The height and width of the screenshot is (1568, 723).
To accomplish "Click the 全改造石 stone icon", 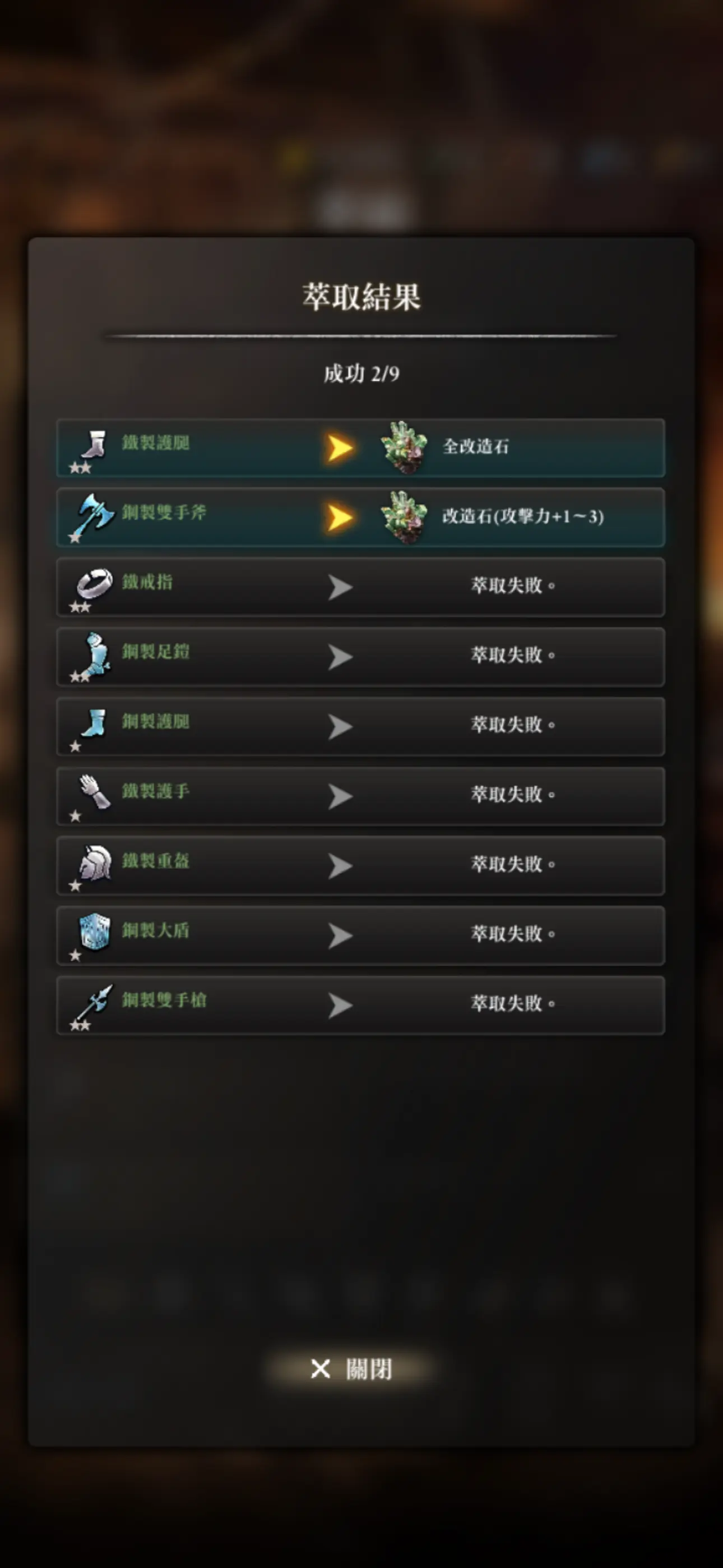I will [x=404, y=448].
